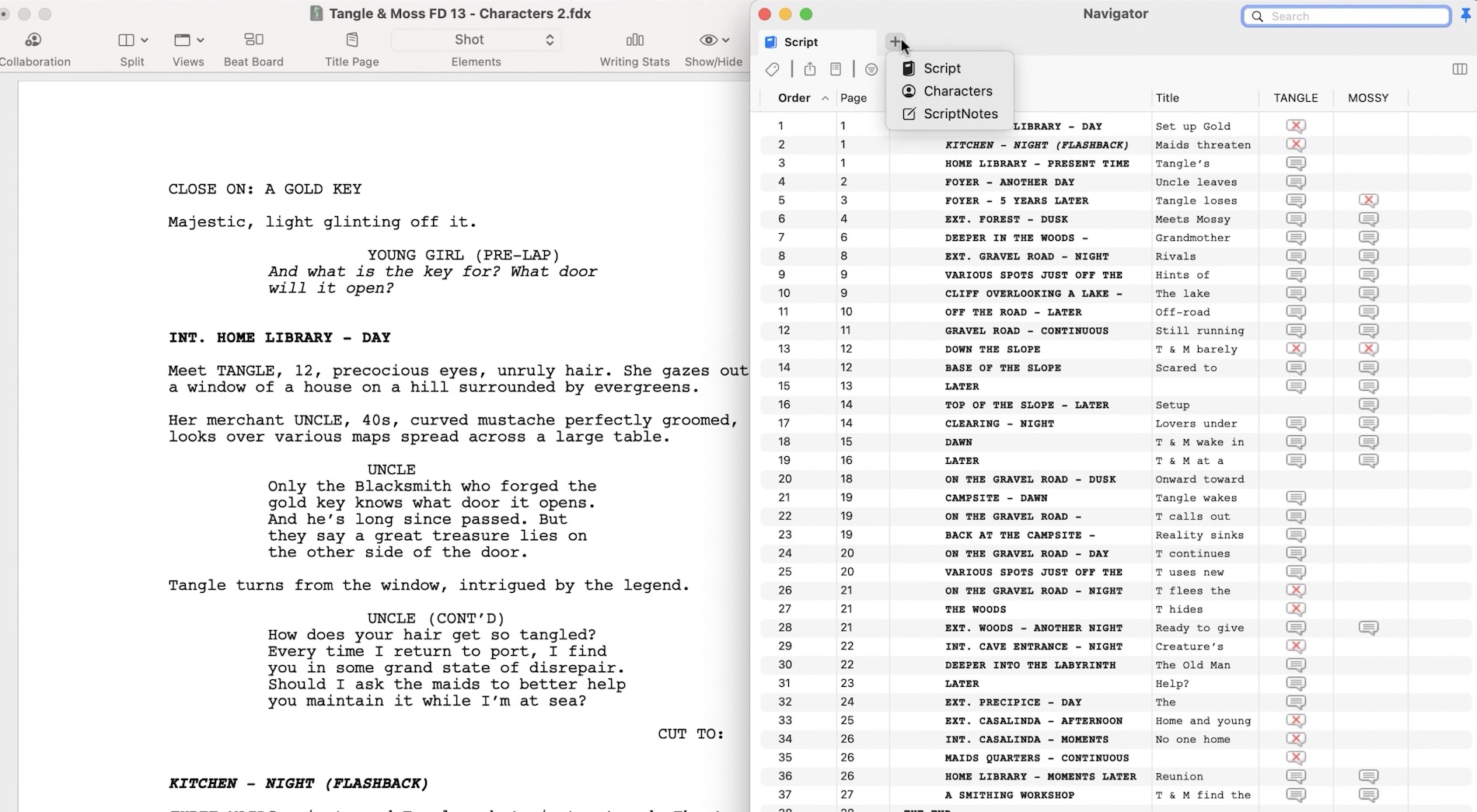Open the Beat Board
1477x812 pixels.
253,48
